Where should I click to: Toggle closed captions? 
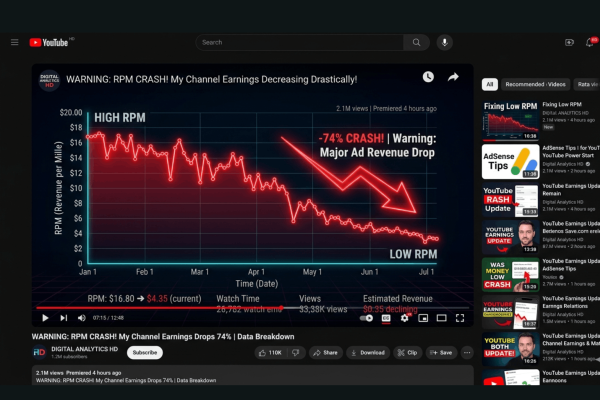pos(386,318)
